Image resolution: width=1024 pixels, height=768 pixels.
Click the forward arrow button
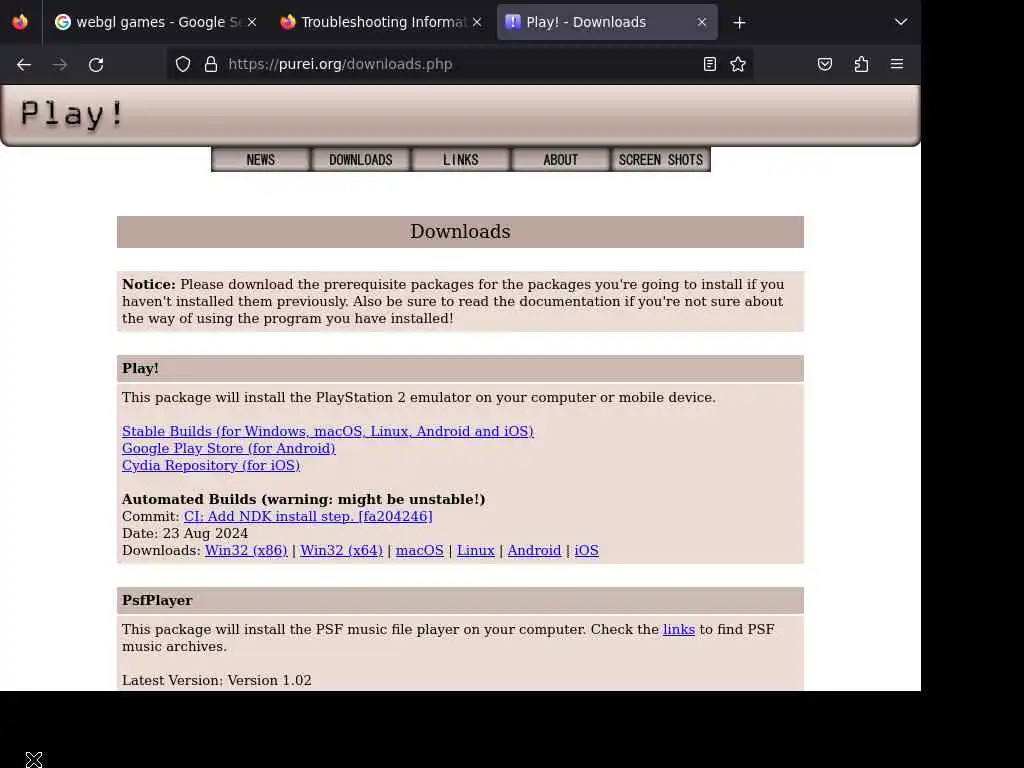[60, 65]
